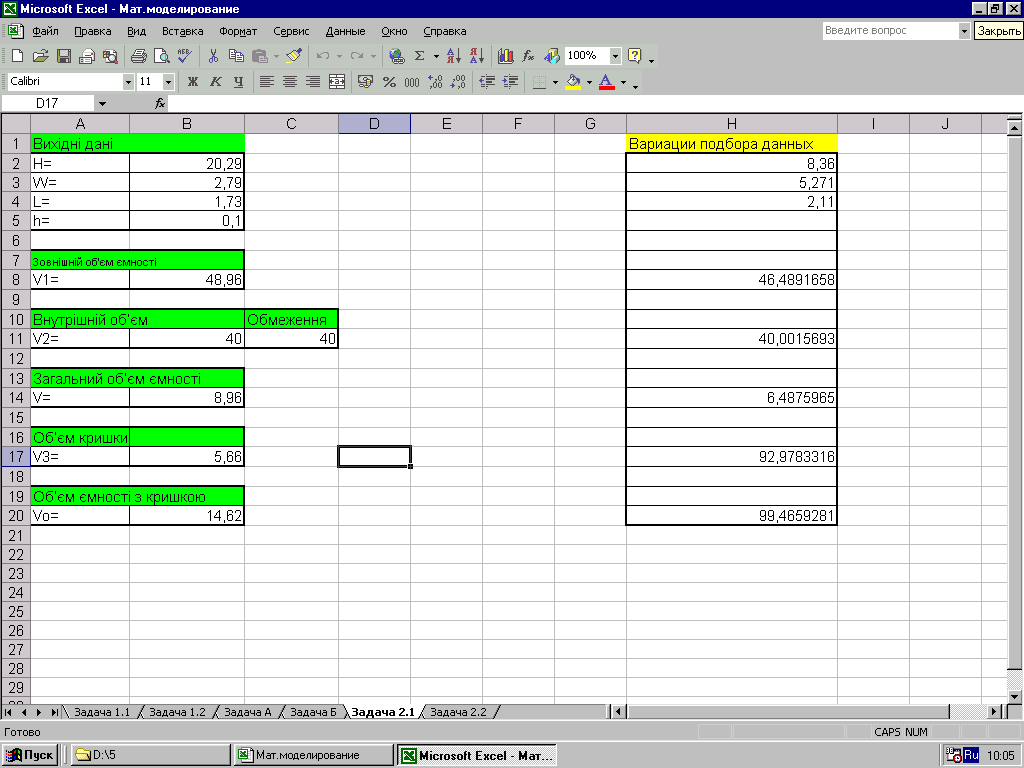
Task: Open the Файл menu
Action: (x=45, y=31)
